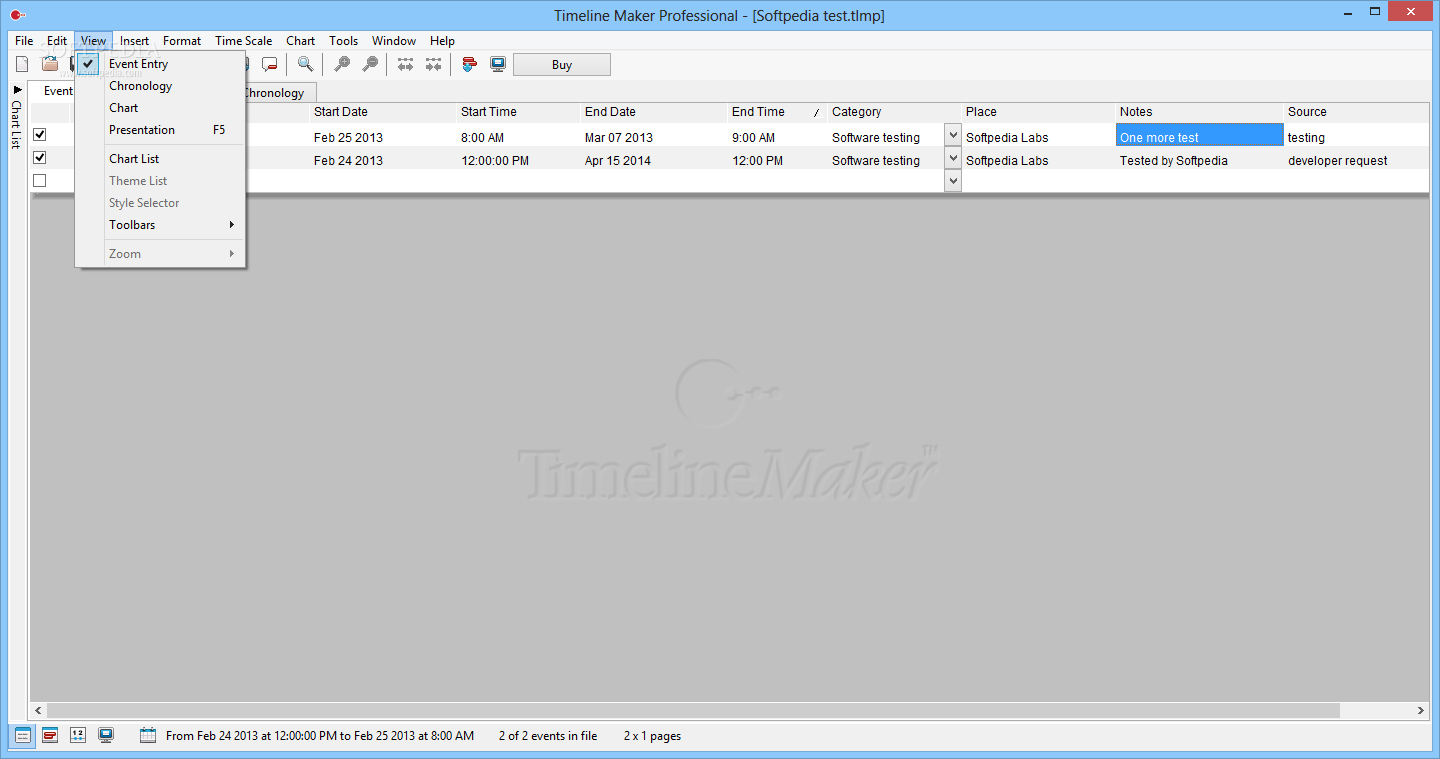Open Category dropdown in the empty row

[x=953, y=181]
